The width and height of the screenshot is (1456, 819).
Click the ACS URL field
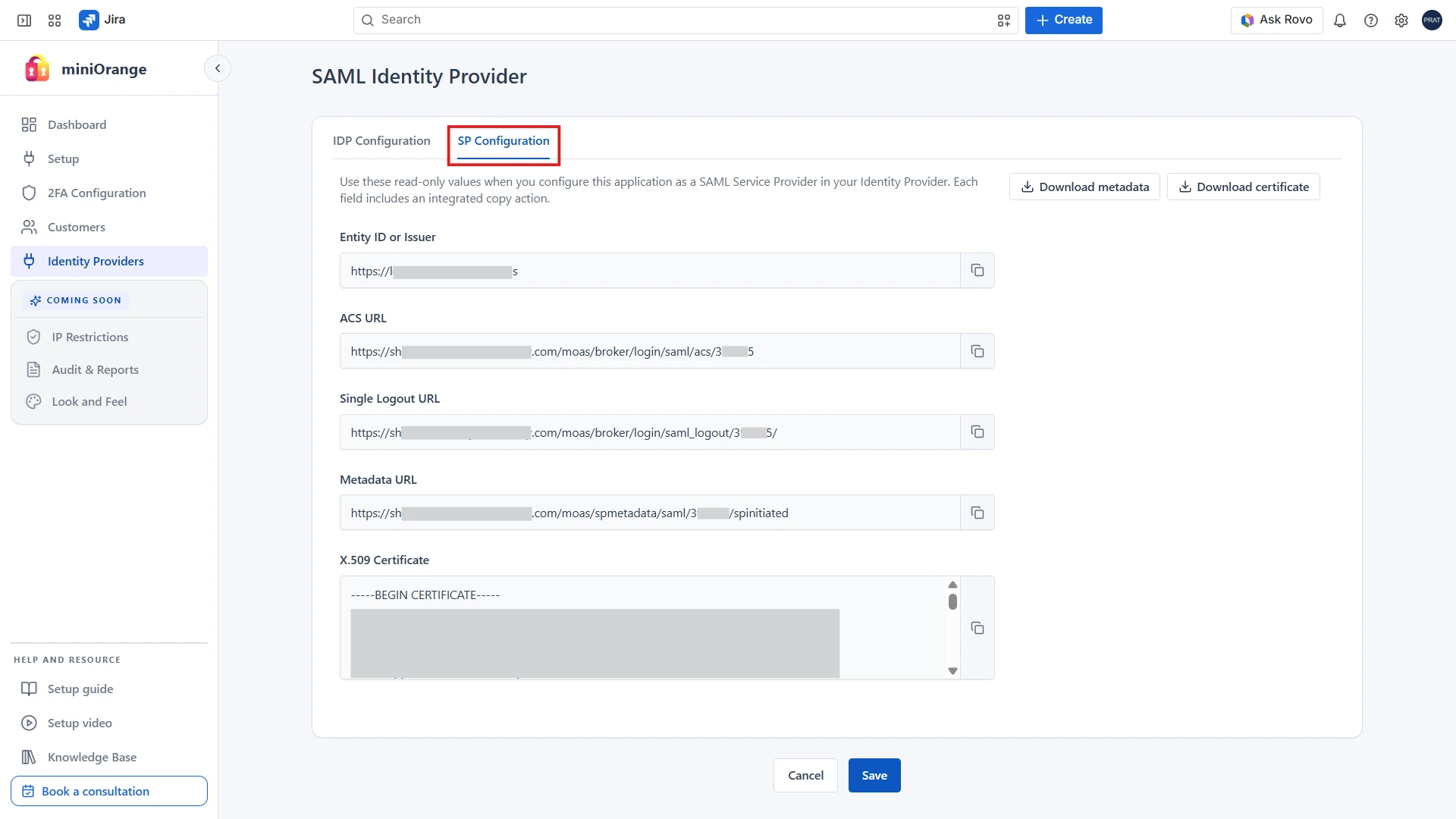point(650,351)
